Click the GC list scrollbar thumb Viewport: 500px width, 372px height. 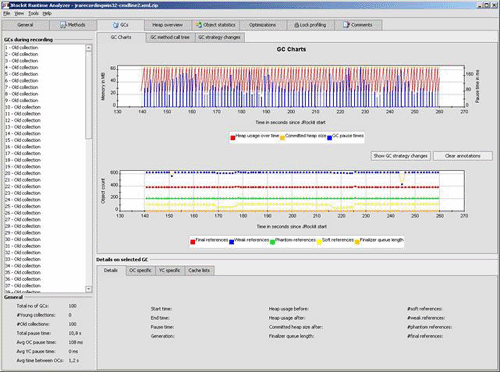89,95
